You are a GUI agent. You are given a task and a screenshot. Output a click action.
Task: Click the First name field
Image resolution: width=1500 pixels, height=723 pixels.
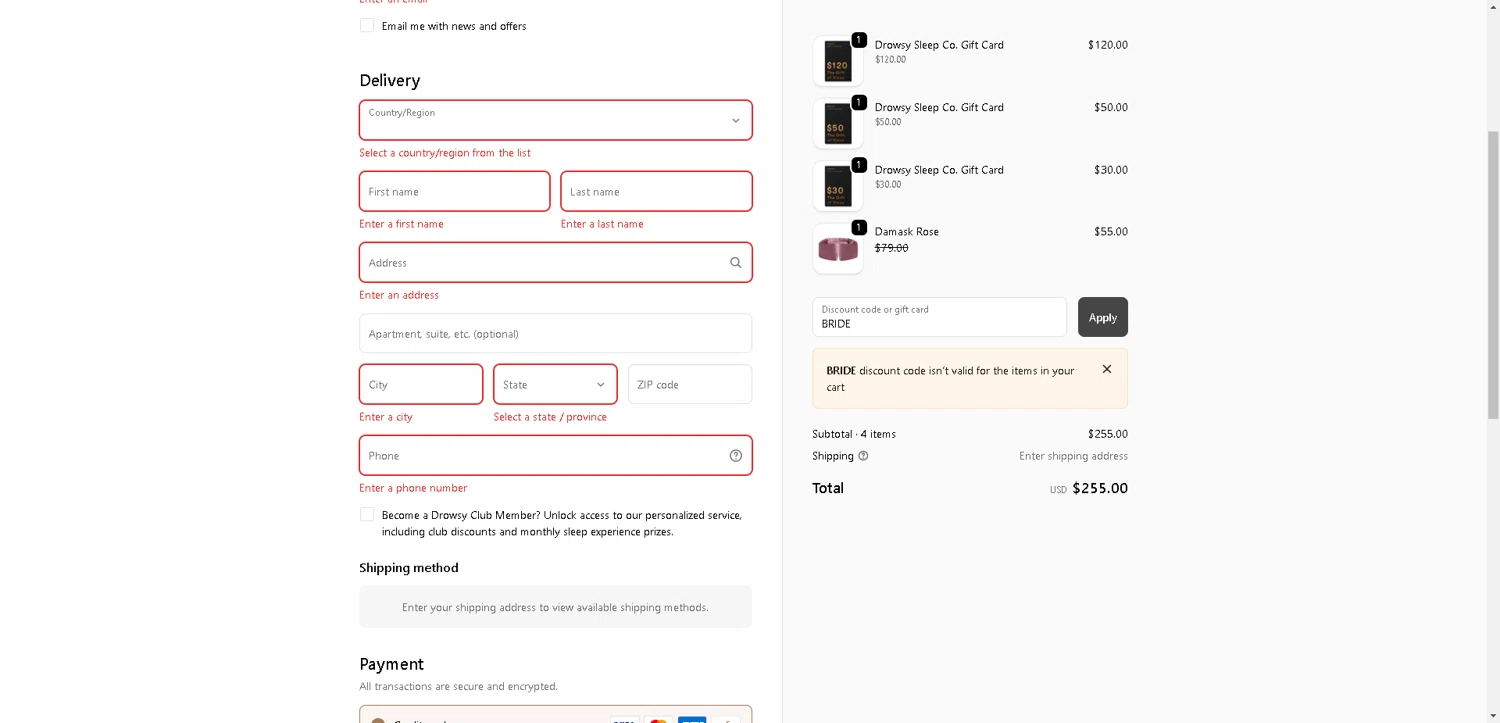pos(454,192)
